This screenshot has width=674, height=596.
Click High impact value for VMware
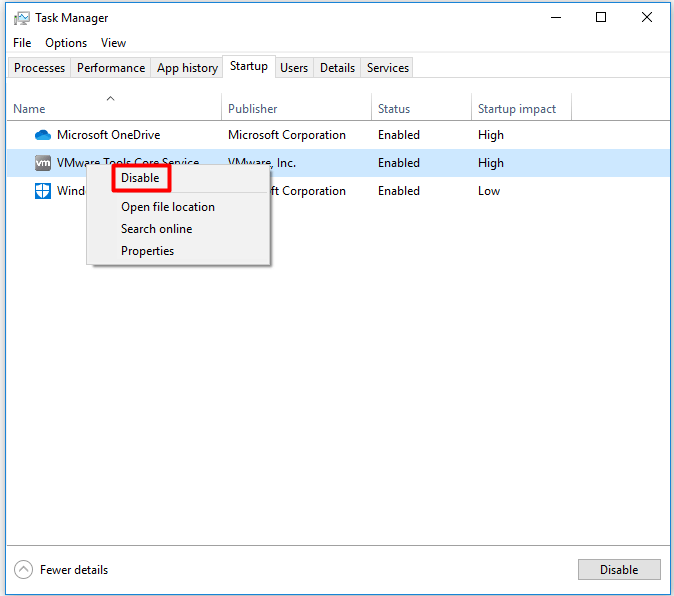click(x=491, y=163)
